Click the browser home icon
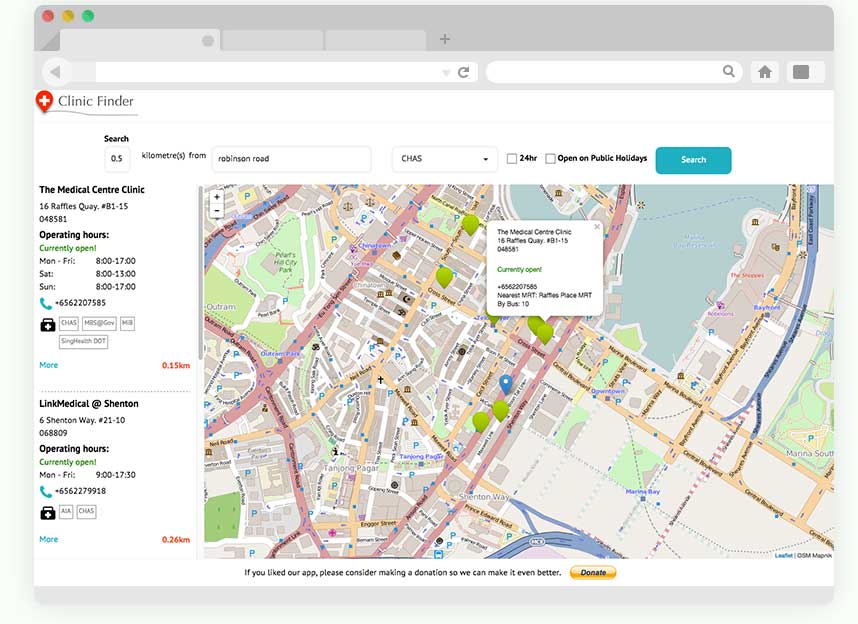Viewport: 858px width, 624px height. (764, 72)
